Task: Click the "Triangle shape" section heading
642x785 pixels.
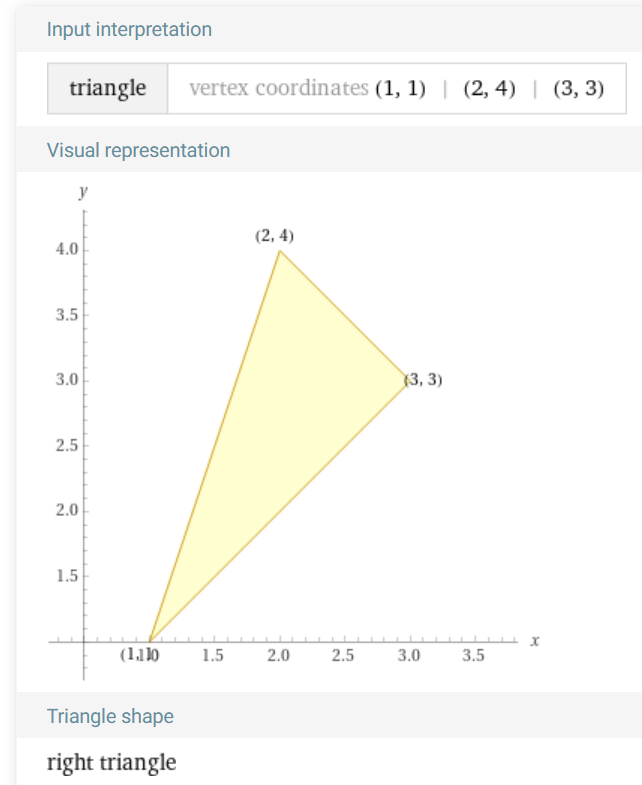Action: 110,716
